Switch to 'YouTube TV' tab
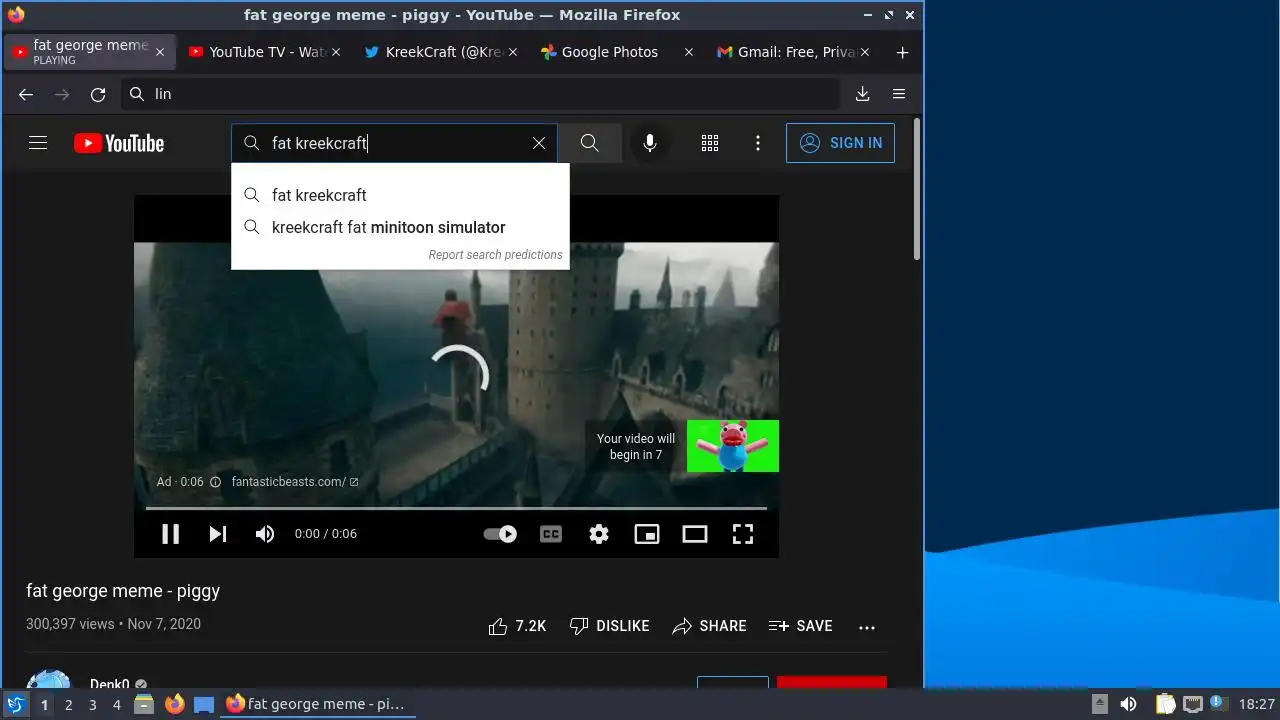This screenshot has height=720, width=1280. 264,52
